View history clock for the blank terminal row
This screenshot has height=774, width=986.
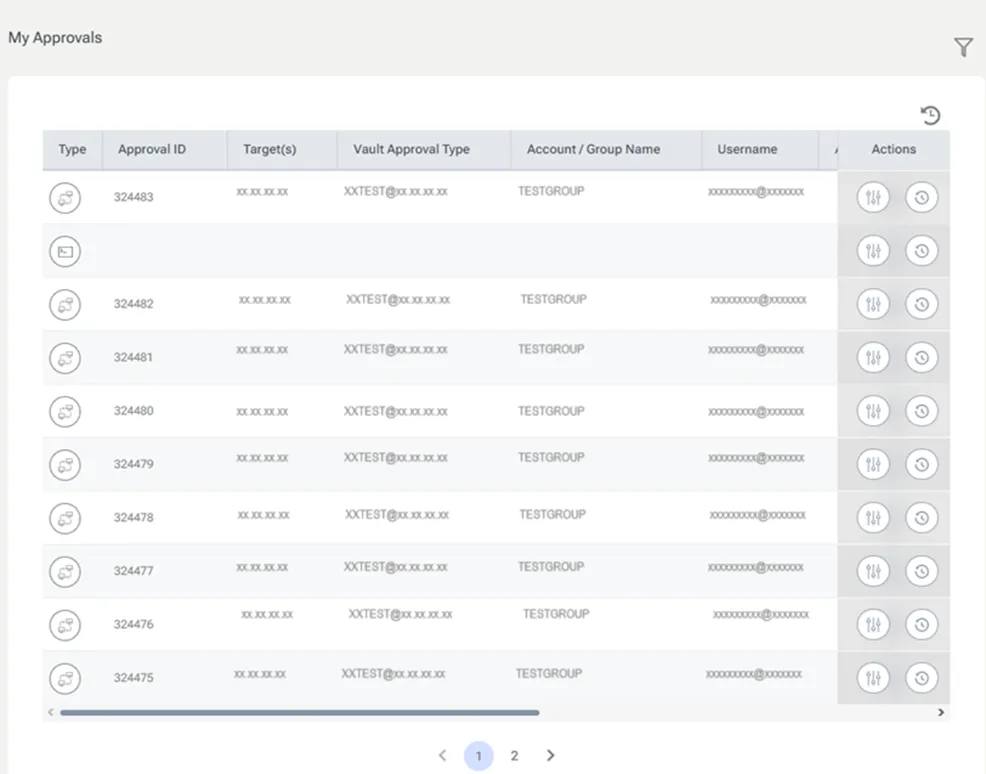tap(921, 251)
